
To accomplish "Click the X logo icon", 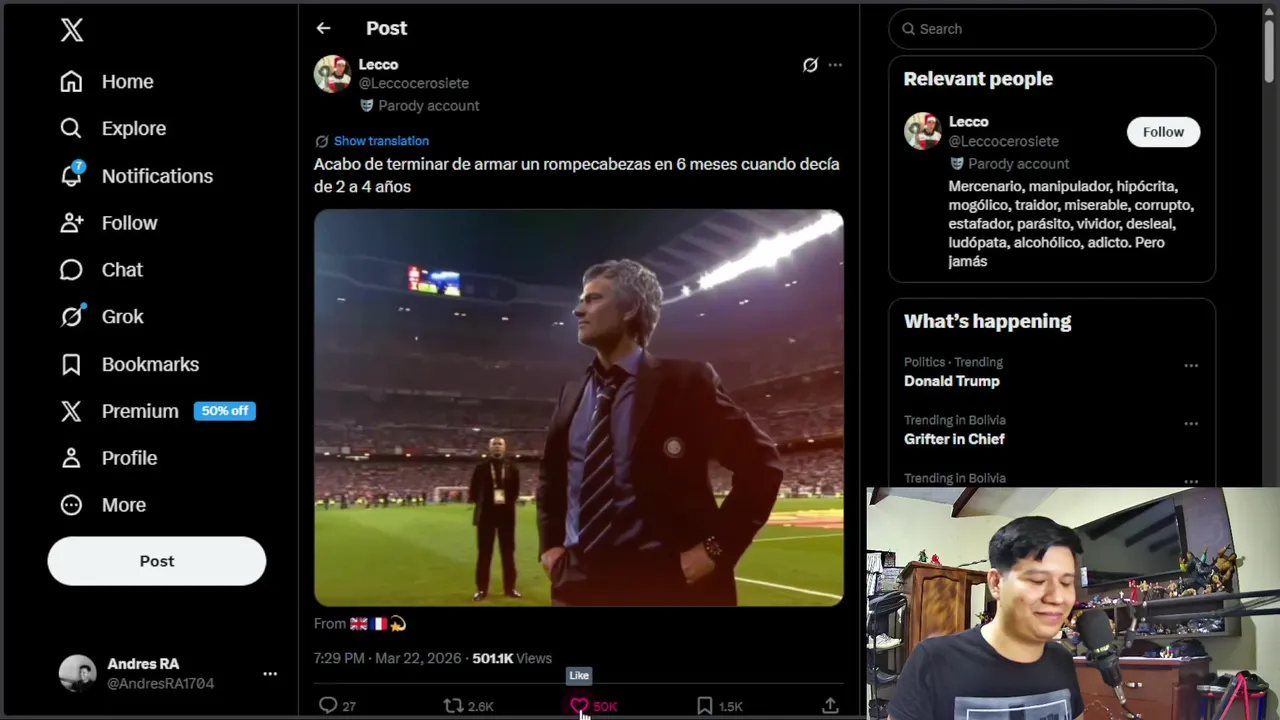I will (x=71, y=30).
